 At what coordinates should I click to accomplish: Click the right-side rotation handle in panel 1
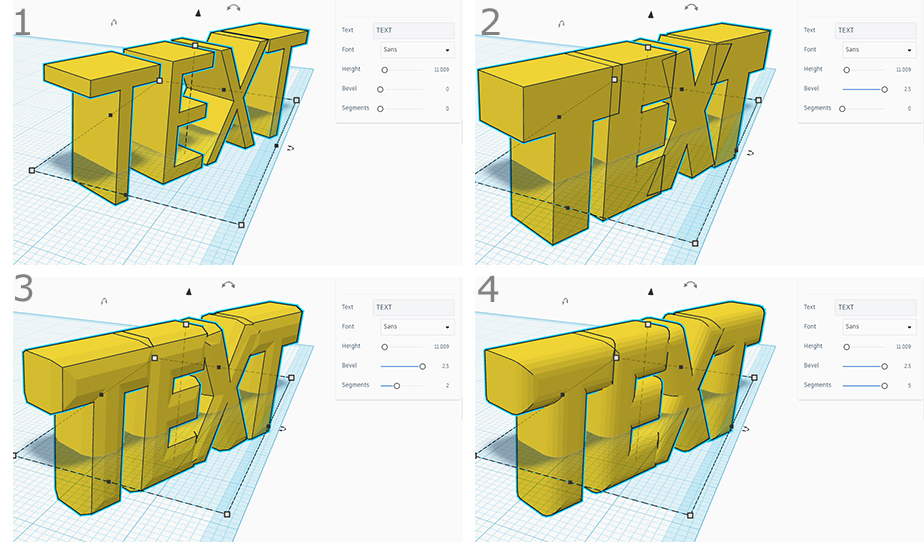click(x=290, y=147)
